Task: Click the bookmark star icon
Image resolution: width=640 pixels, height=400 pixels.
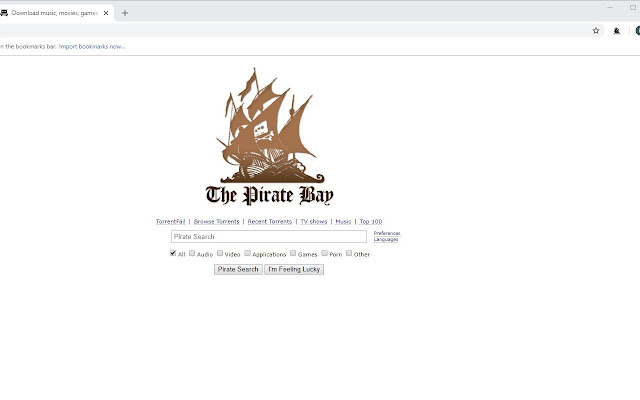Action: pyautogui.click(x=596, y=31)
